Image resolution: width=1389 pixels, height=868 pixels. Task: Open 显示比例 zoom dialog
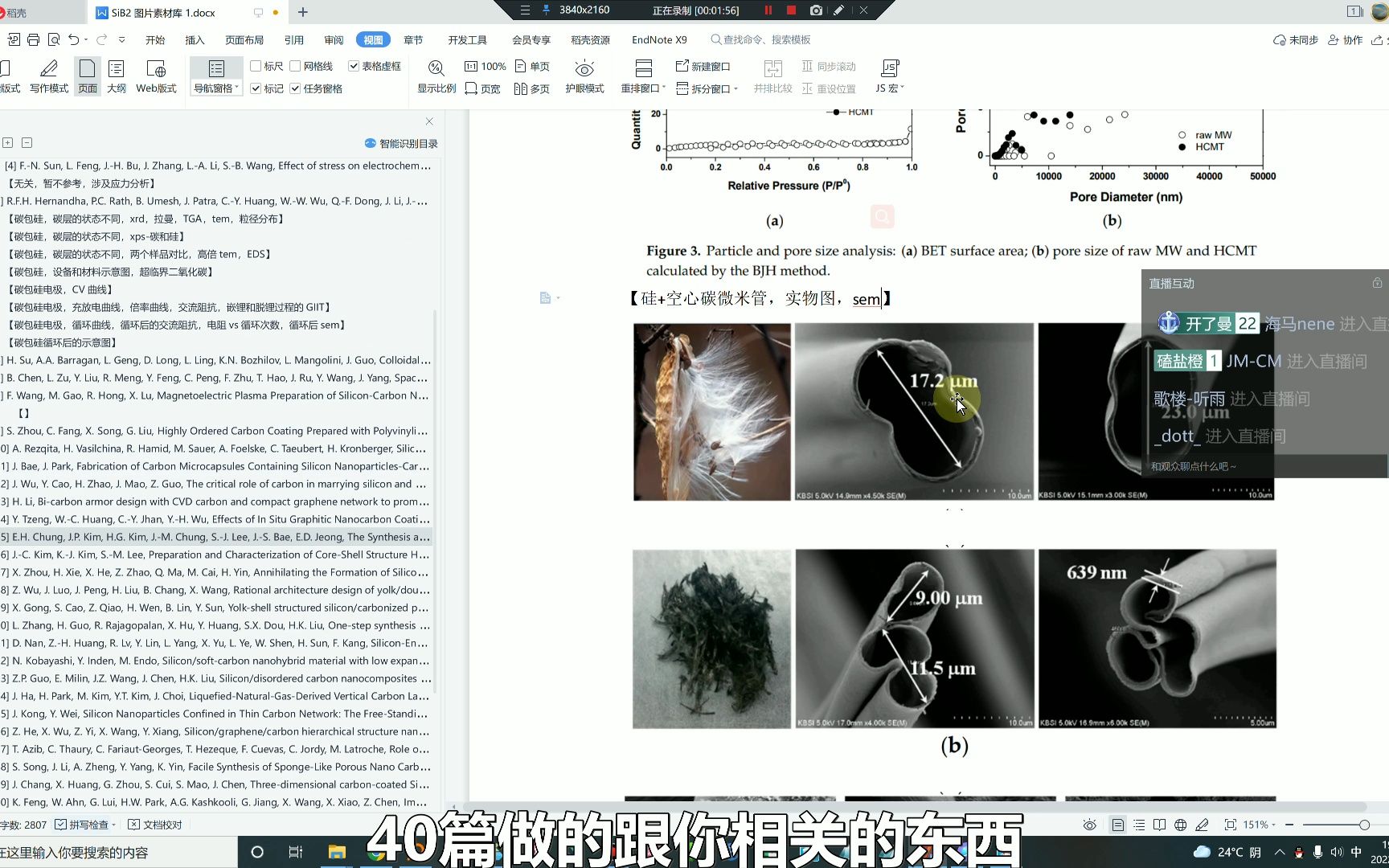(x=436, y=77)
